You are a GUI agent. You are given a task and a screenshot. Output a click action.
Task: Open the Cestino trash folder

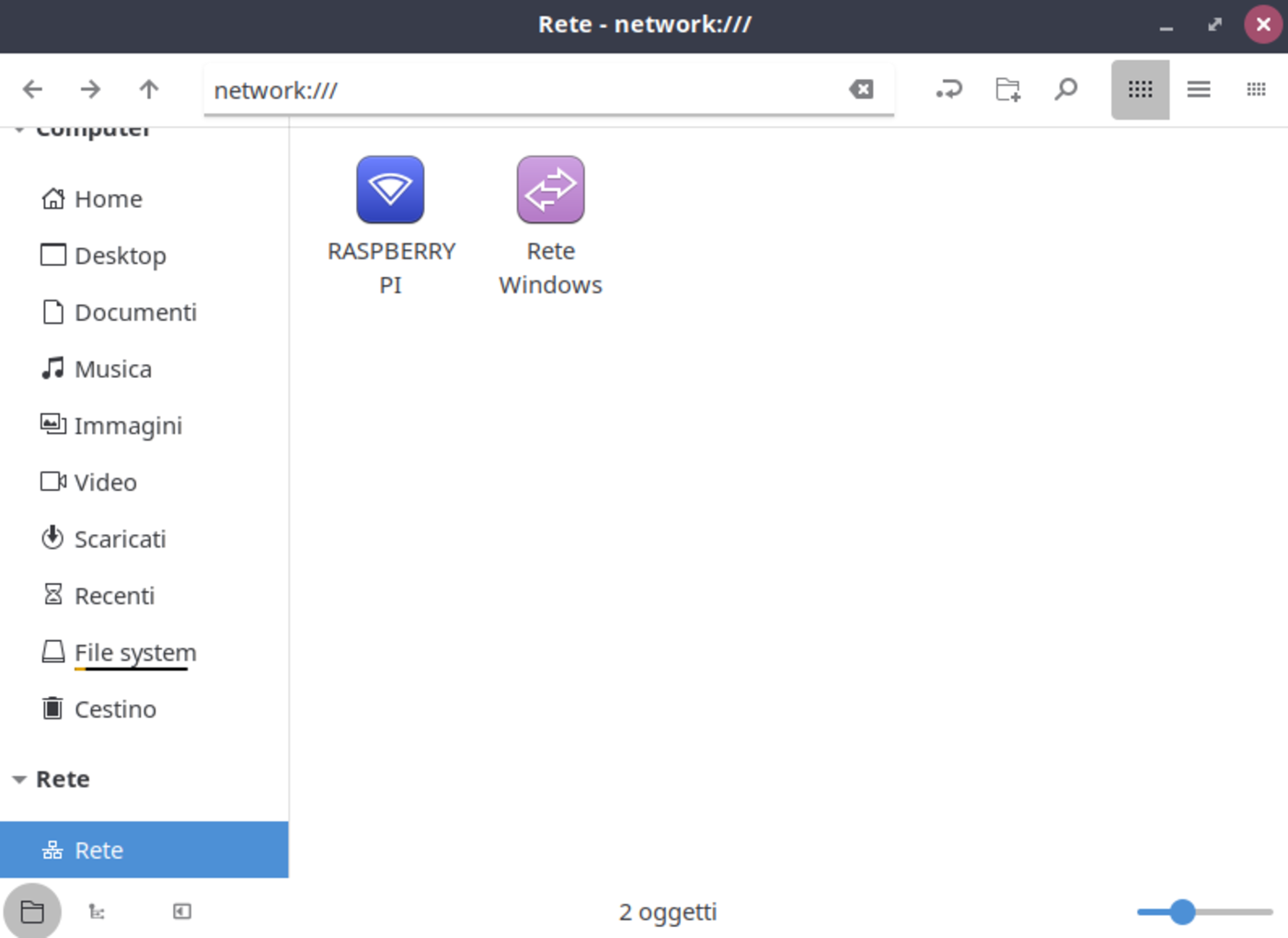tap(114, 708)
